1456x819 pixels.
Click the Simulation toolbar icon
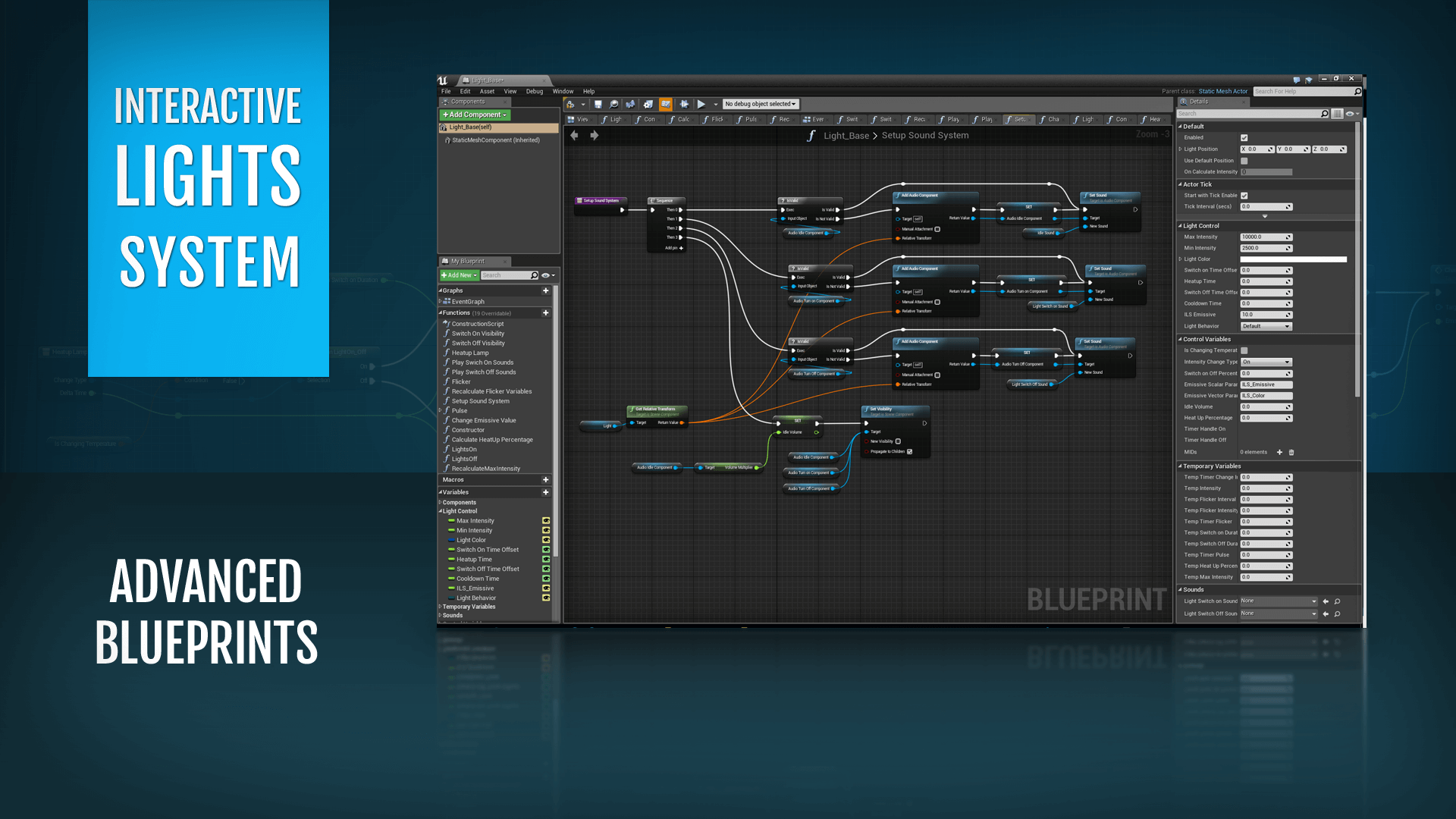point(684,105)
